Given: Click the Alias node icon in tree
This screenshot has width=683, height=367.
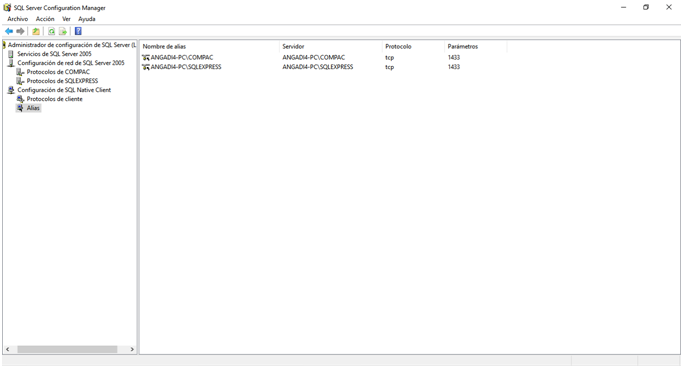Looking at the screenshot, I should tap(20, 108).
